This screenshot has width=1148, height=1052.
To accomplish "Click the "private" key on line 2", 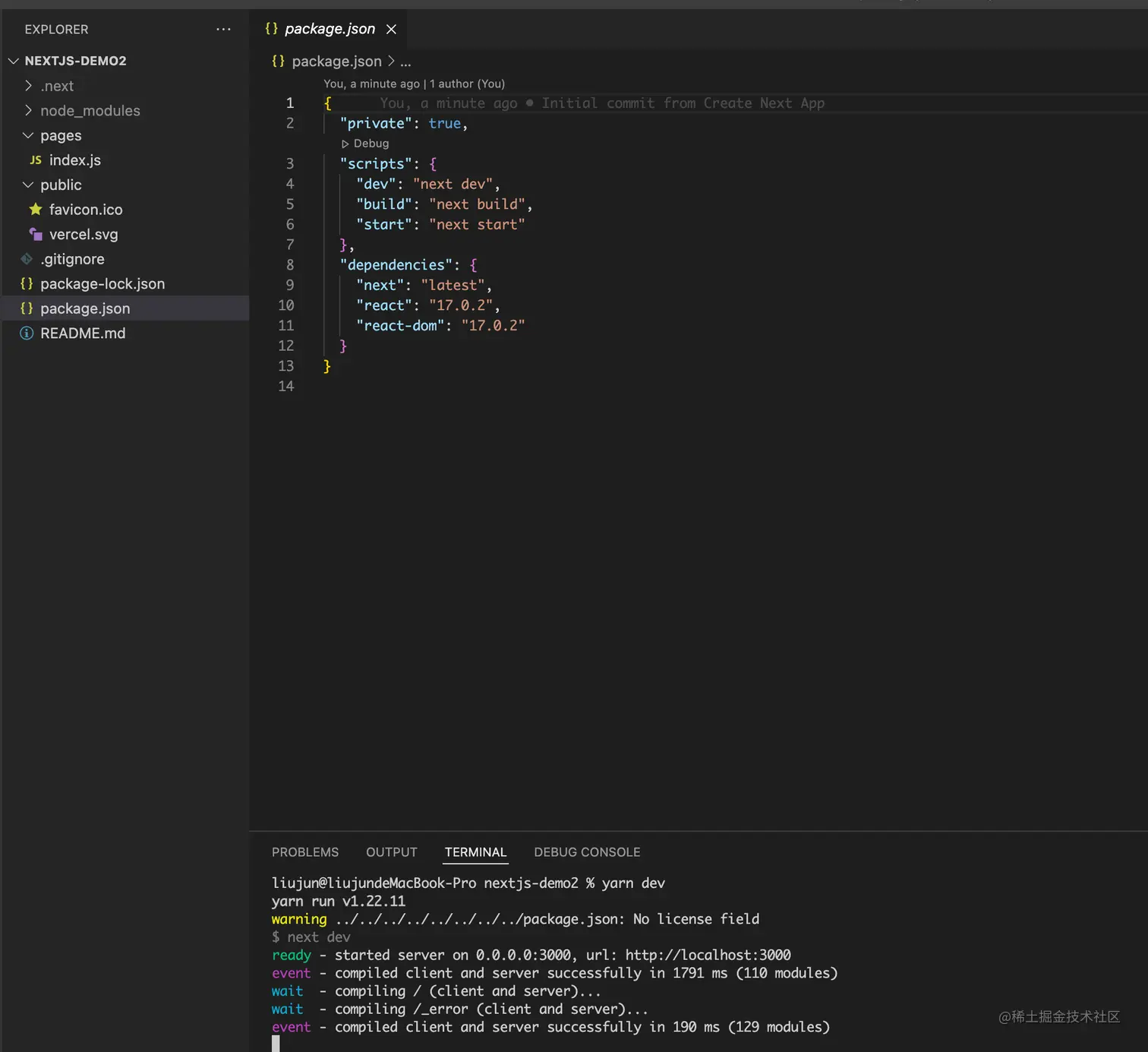I will tap(377, 123).
